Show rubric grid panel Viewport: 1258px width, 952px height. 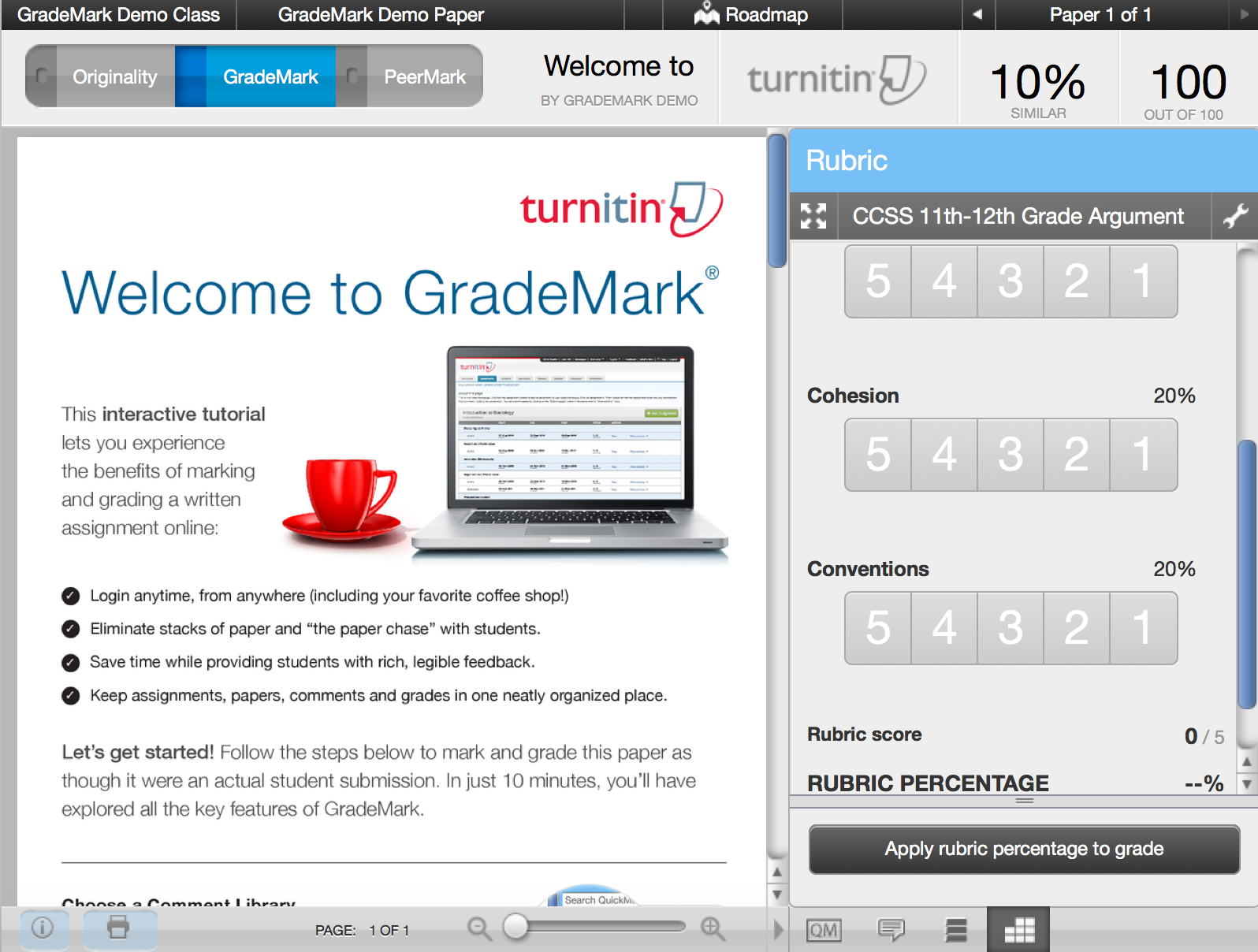pos(1018,930)
